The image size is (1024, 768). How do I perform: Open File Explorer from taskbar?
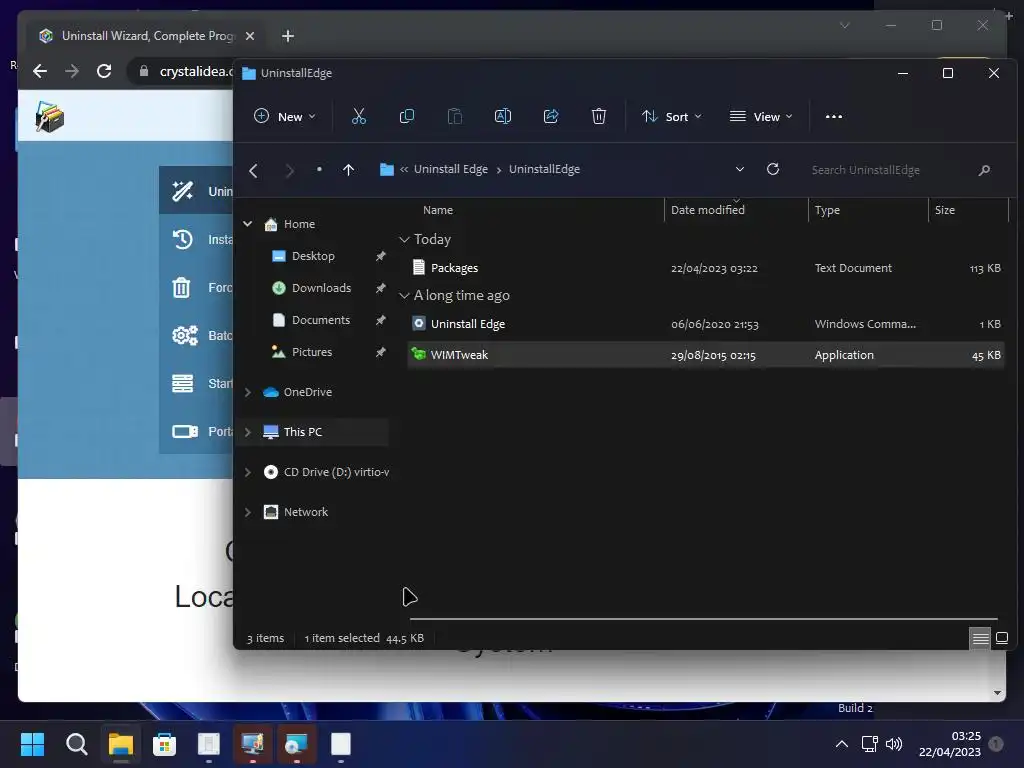tap(121, 744)
